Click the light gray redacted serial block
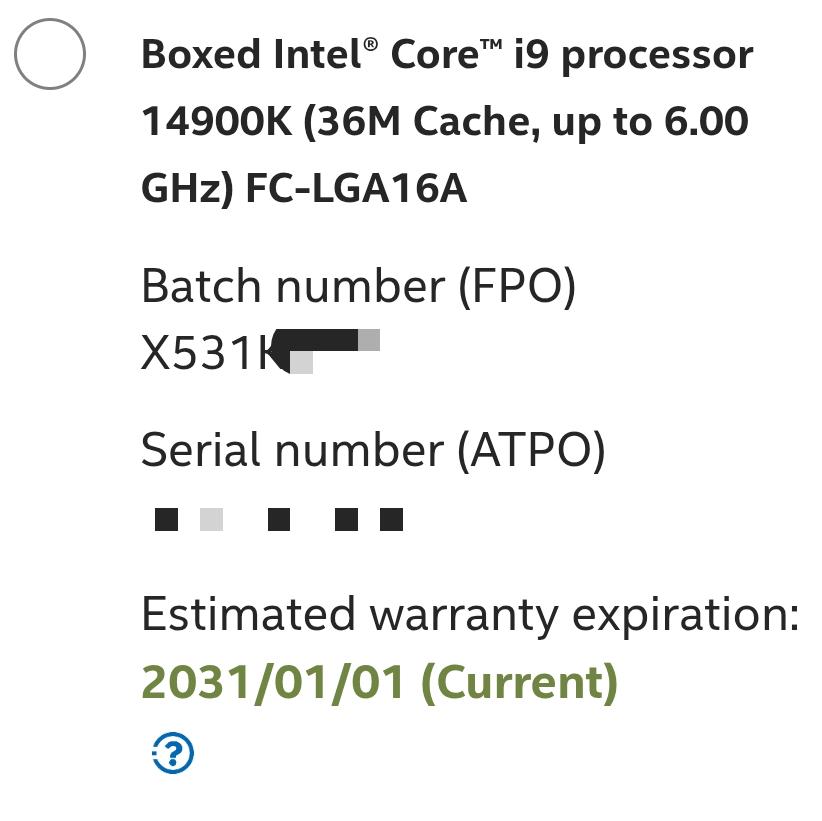Screen dimensions: 822x821 click(x=211, y=520)
